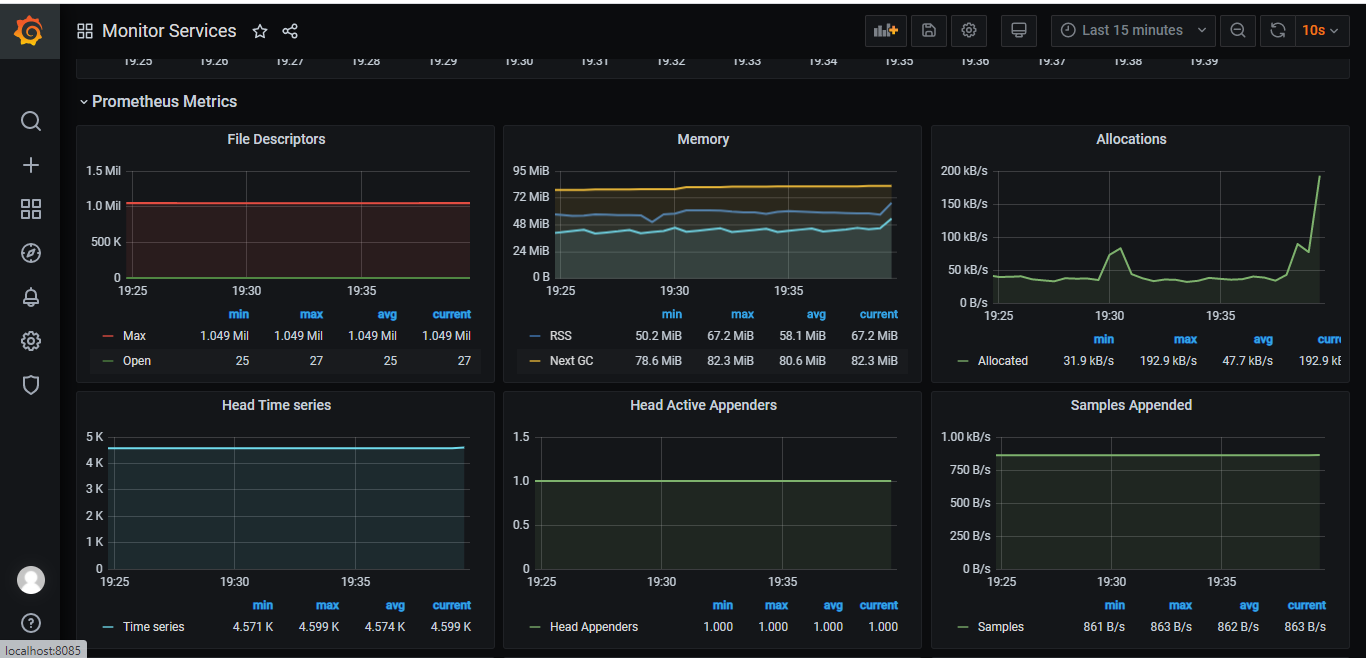
Task: Open the Help question mark icon
Action: [x=31, y=623]
